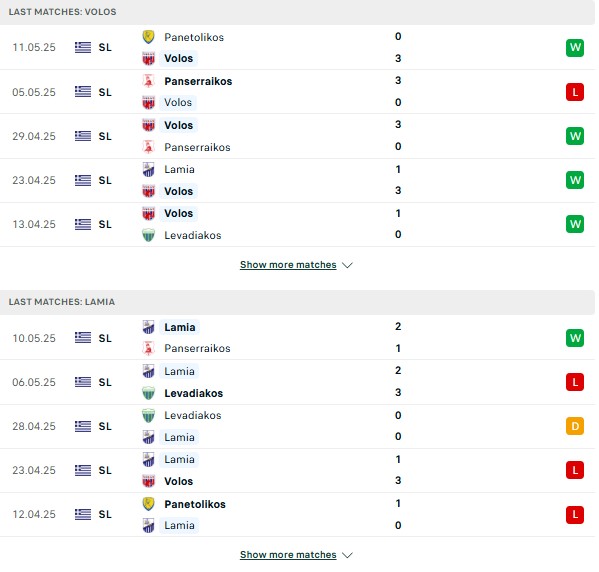Click Volos crest in Lamia's 23.04.25 match
The height and width of the screenshot is (572, 599).
pos(148,481)
